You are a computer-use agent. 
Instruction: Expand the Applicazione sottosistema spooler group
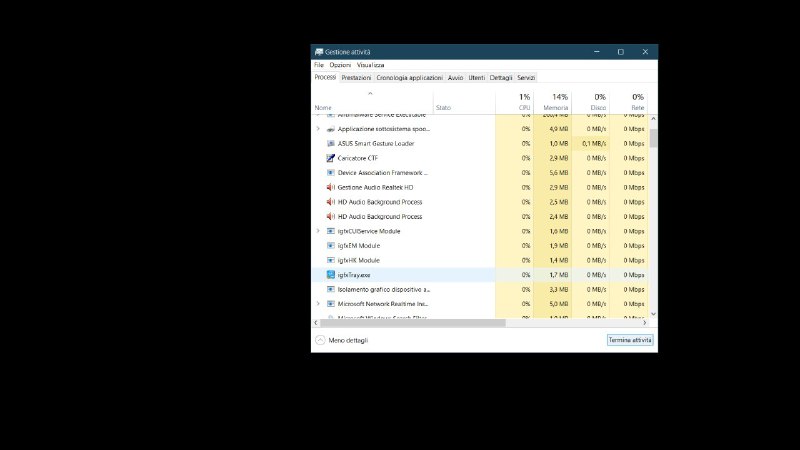coord(318,129)
